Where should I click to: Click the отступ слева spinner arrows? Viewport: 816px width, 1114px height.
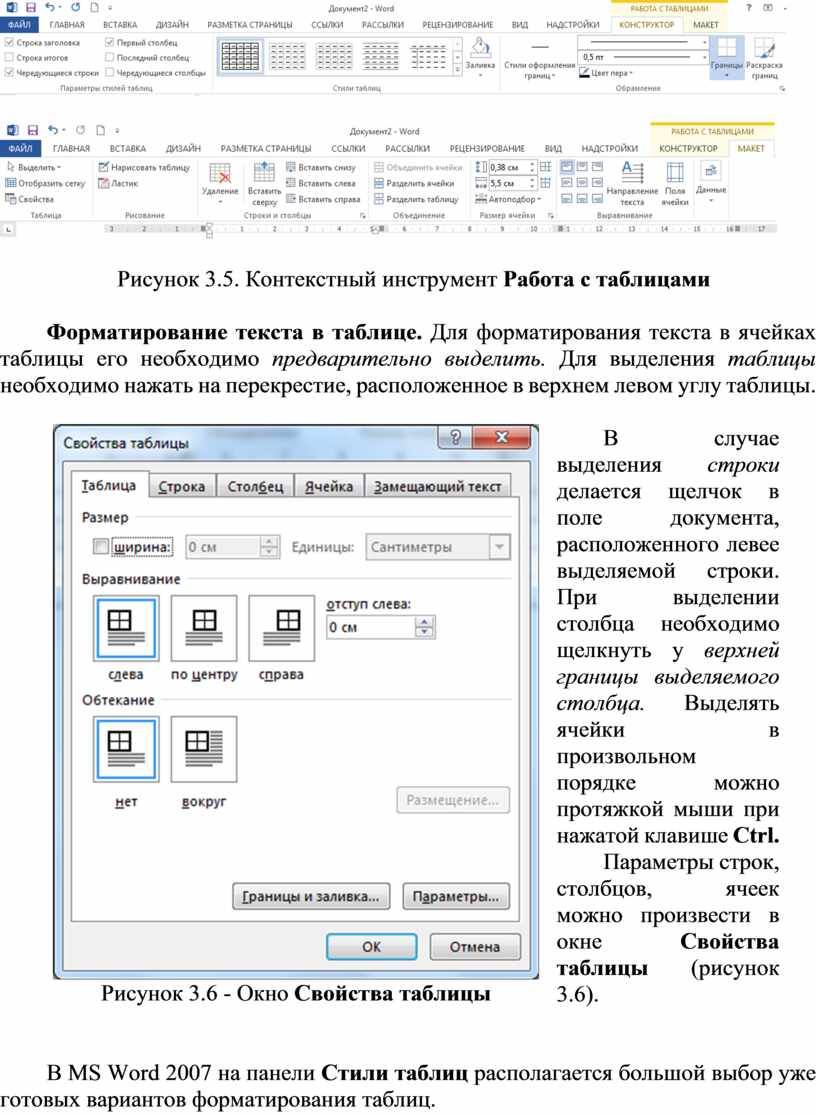click(x=424, y=627)
